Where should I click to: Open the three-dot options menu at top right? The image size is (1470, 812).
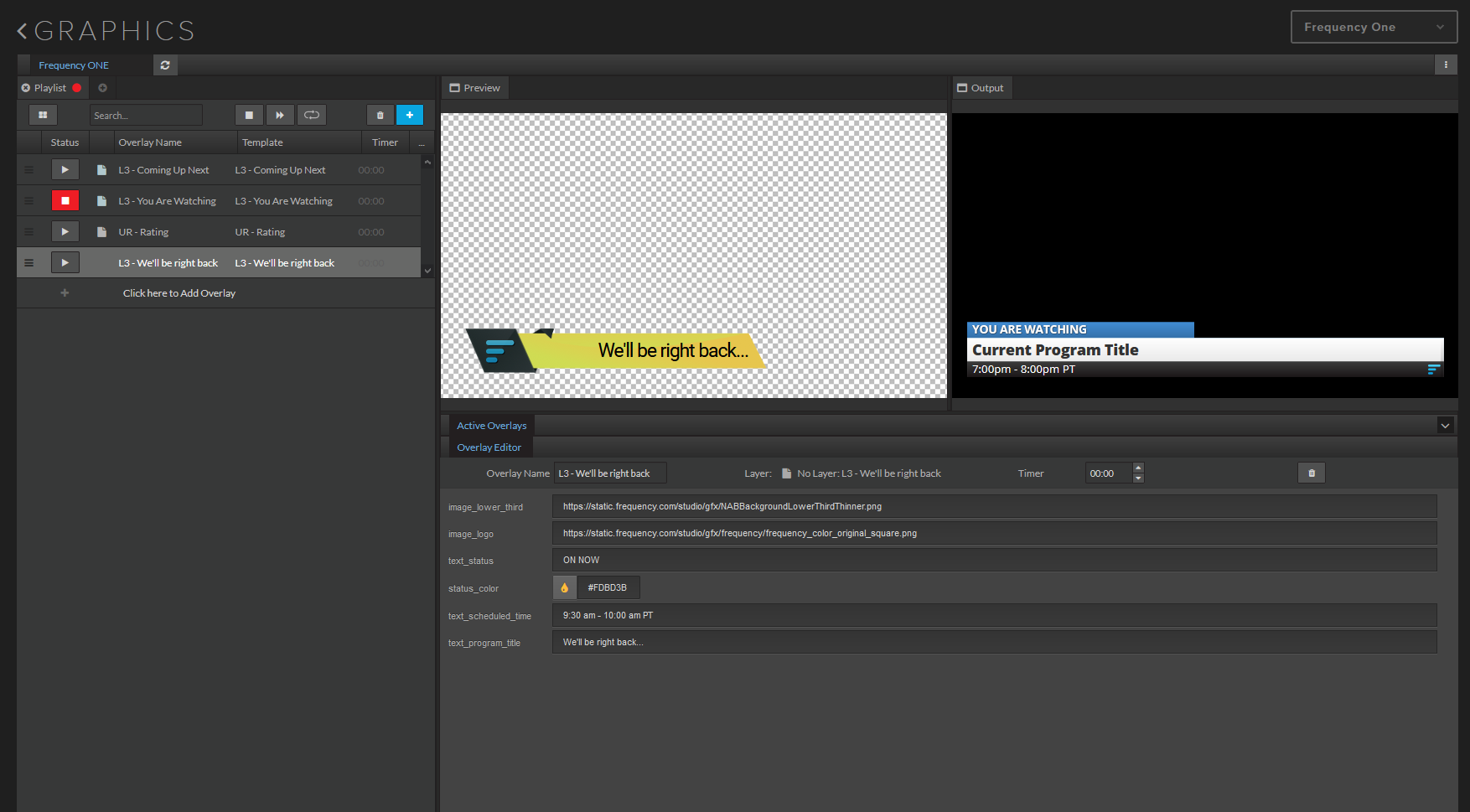tap(1446, 65)
